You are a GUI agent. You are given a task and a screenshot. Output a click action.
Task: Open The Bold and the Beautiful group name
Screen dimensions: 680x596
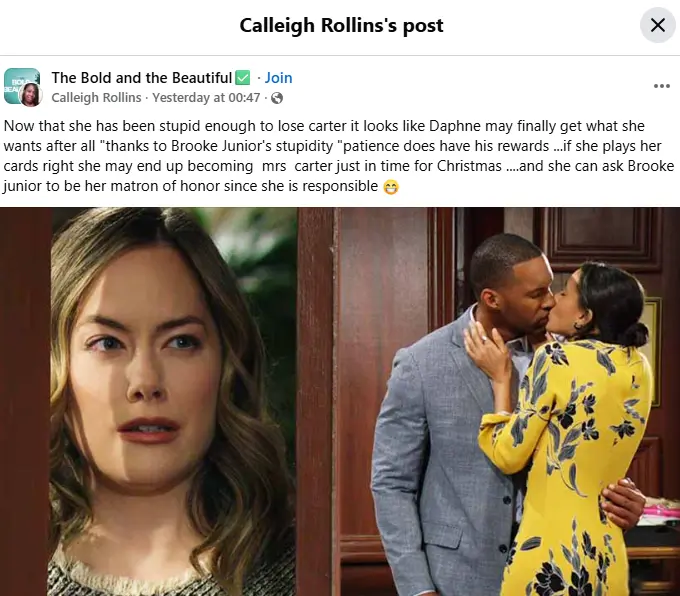[142, 78]
